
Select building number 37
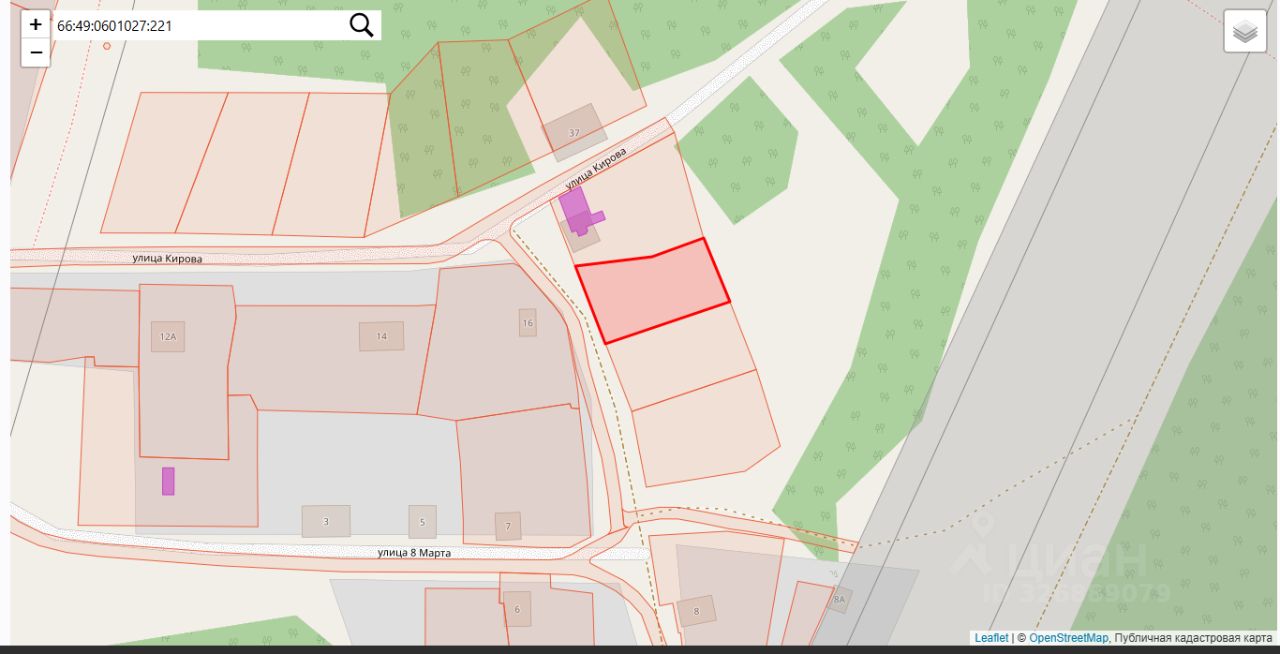click(575, 131)
